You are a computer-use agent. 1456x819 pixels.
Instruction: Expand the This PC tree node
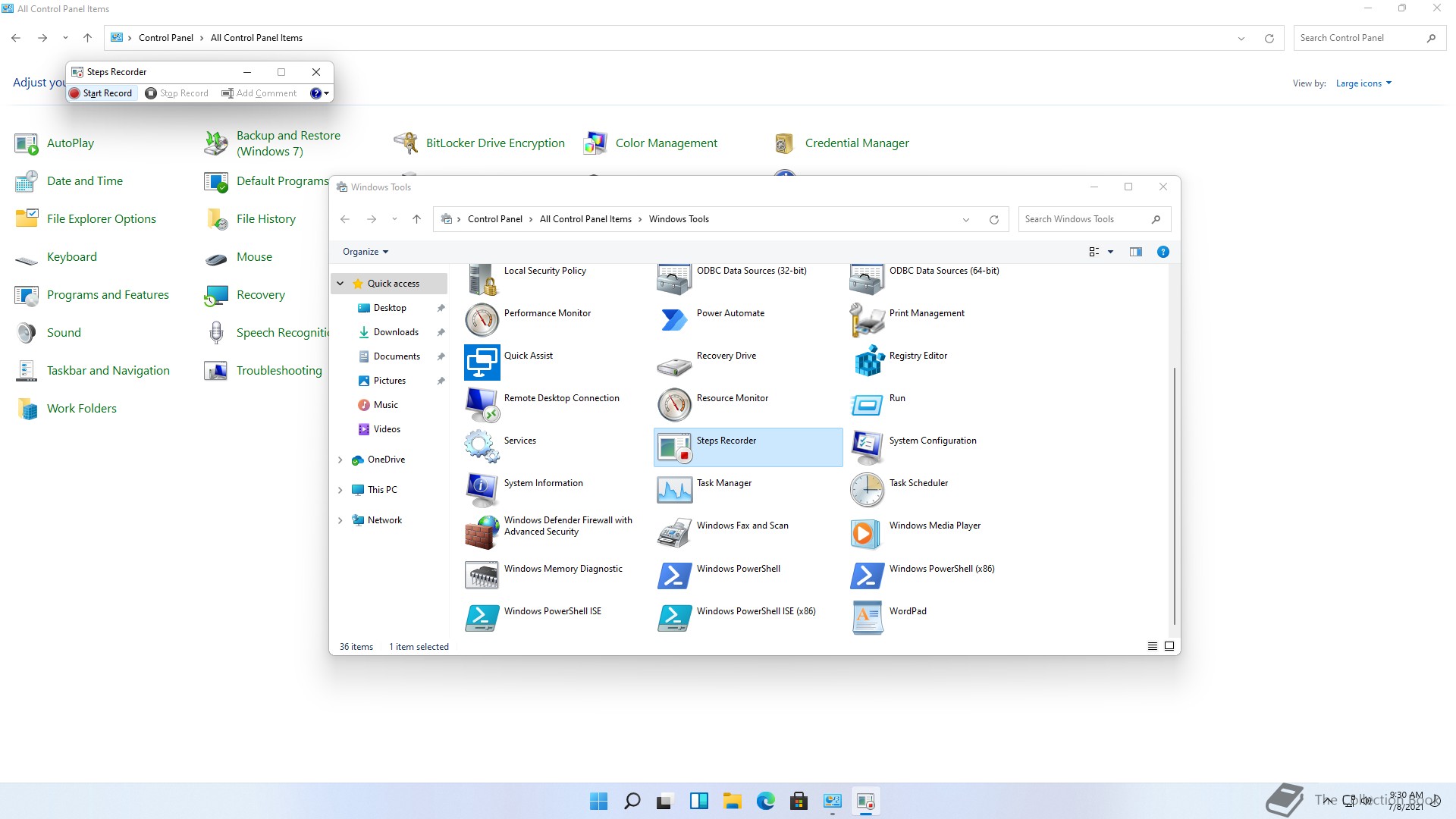point(340,490)
